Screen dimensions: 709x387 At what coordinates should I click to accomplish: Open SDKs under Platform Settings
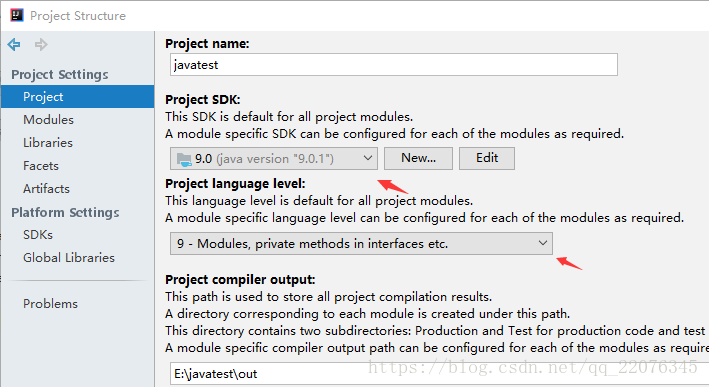pyautogui.click(x=38, y=235)
